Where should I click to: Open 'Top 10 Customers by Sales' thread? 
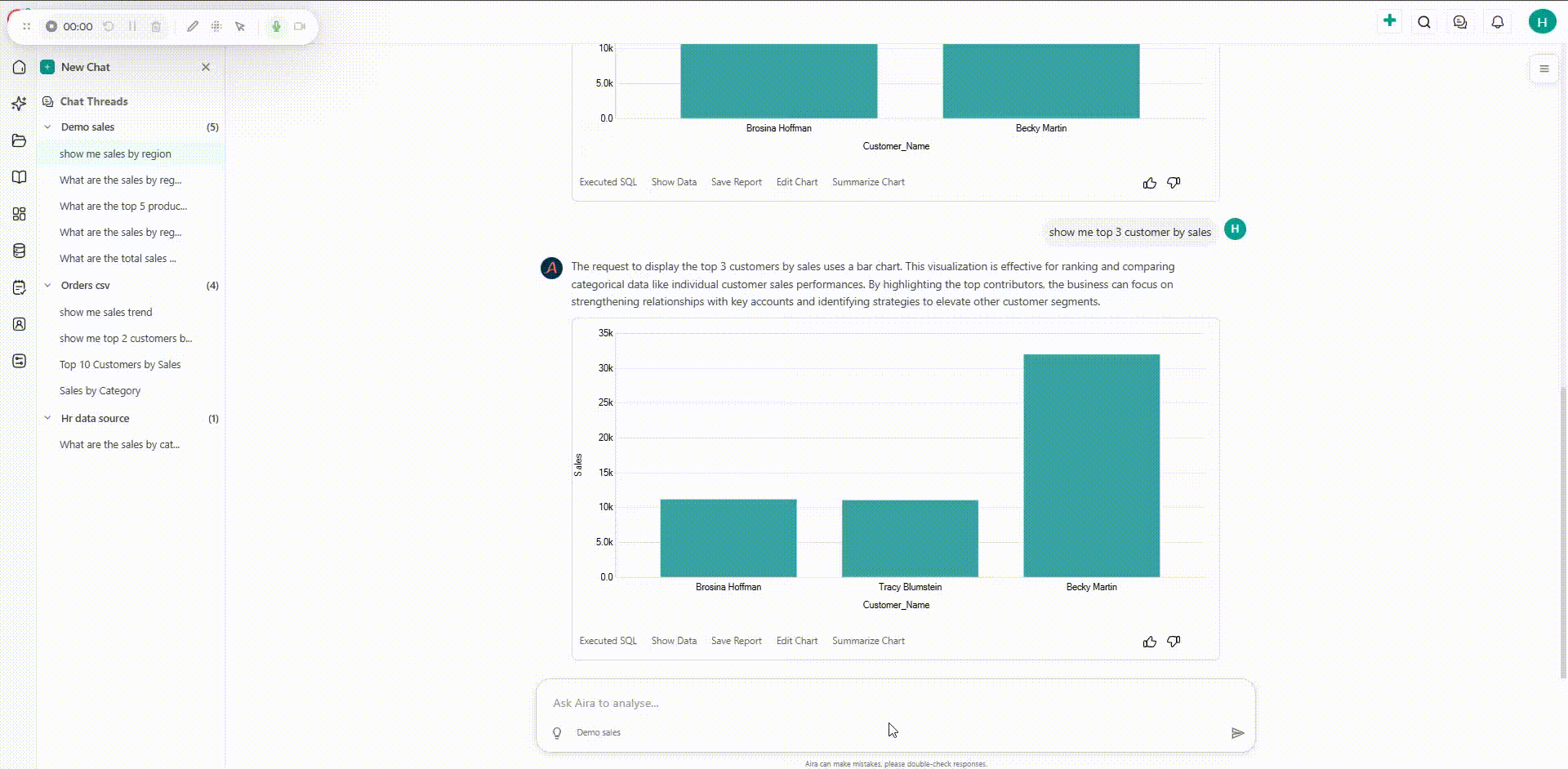(x=120, y=365)
